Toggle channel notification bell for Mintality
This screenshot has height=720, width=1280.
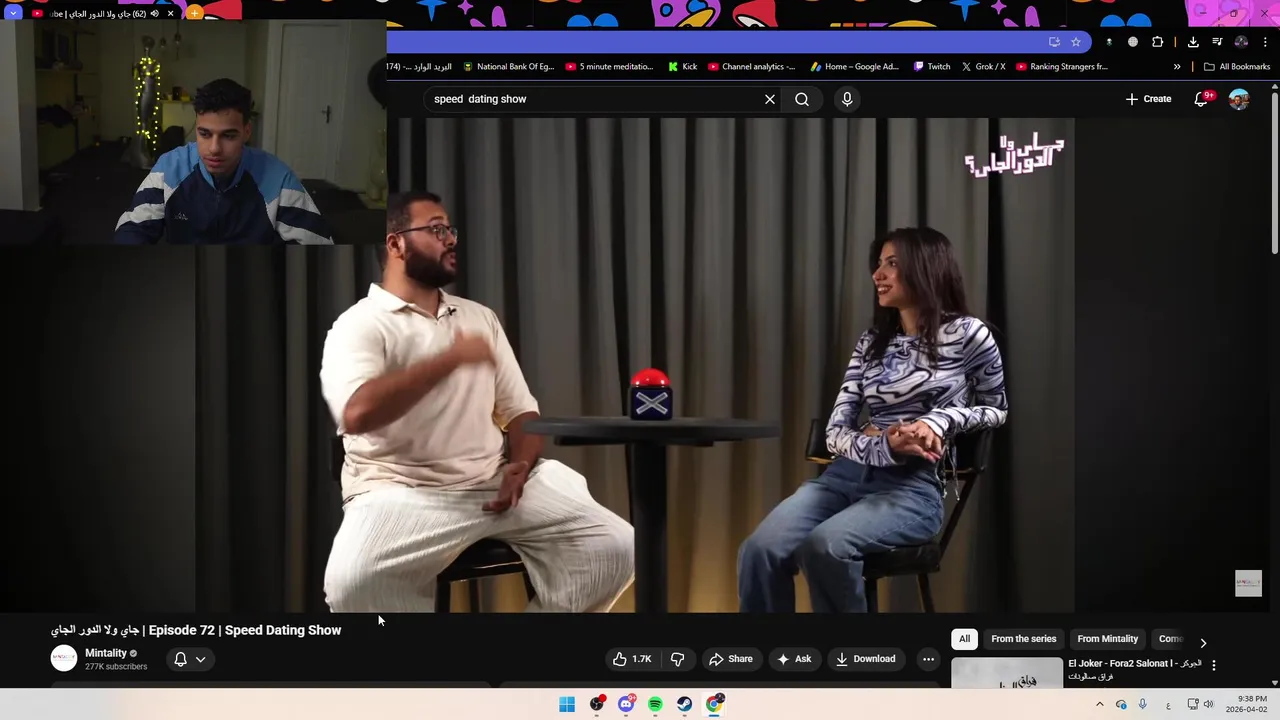pos(180,659)
